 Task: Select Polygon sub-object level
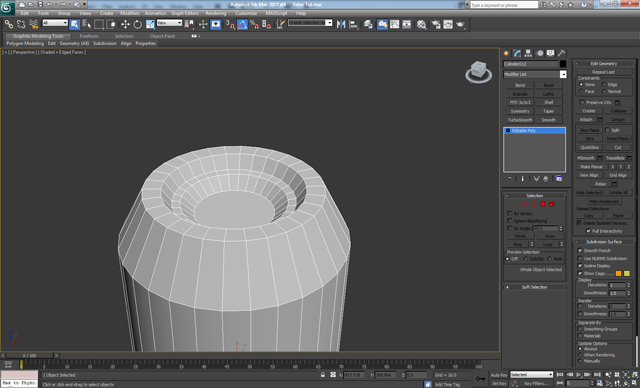(x=543, y=204)
